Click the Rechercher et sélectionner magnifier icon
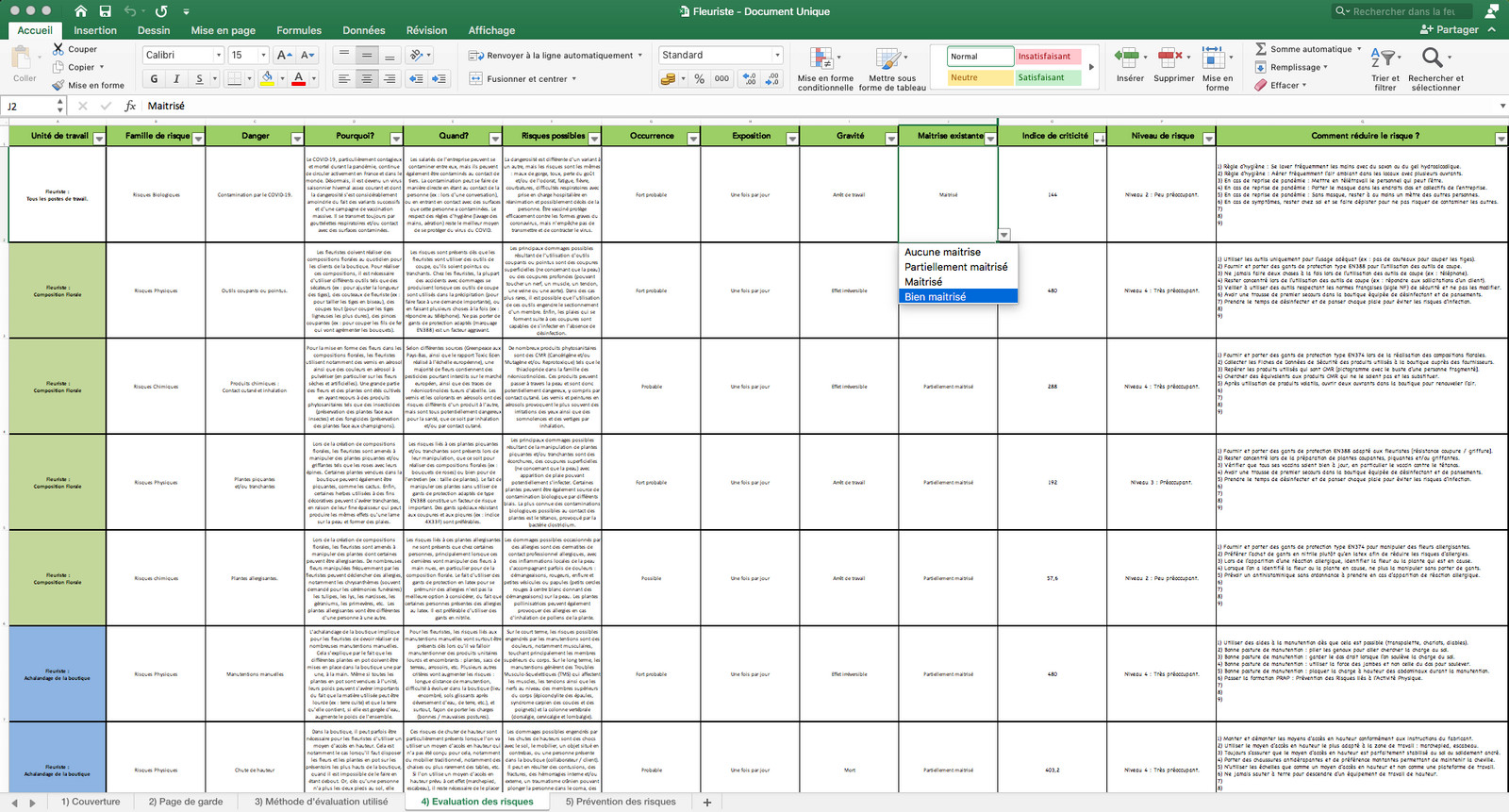Image resolution: width=1509 pixels, height=812 pixels. [1433, 58]
